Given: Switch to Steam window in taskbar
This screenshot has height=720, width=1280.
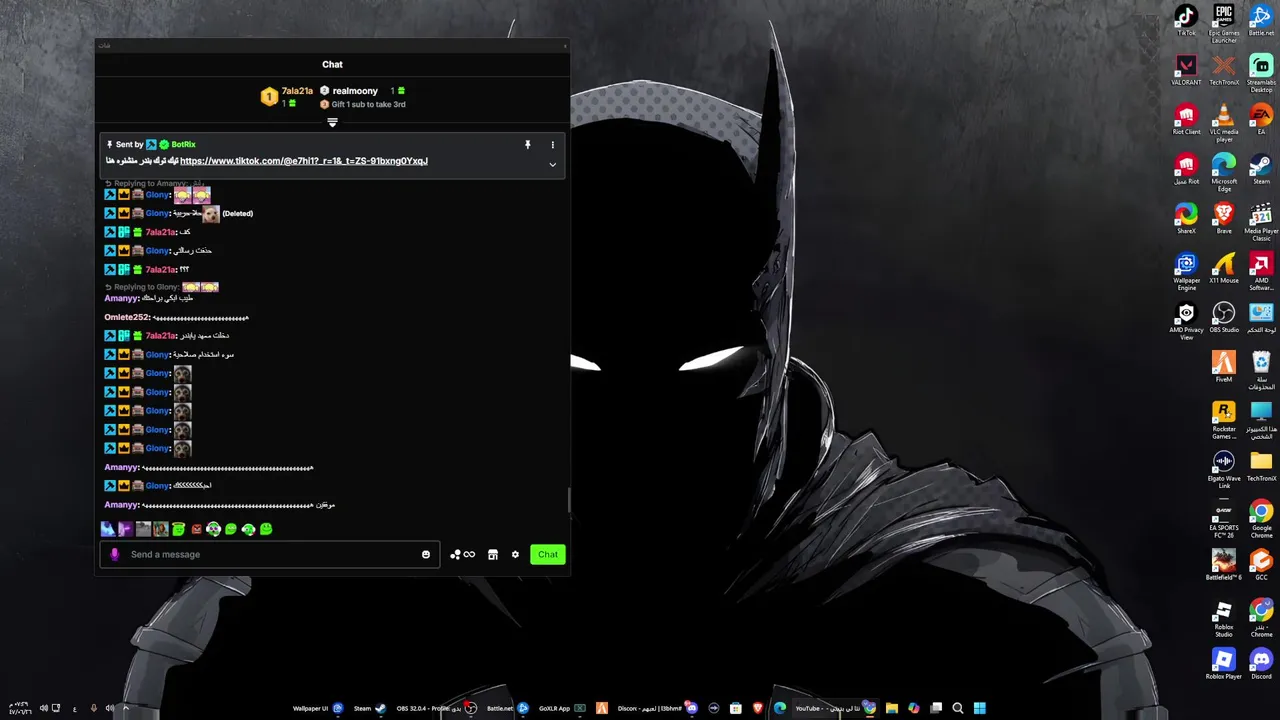Looking at the screenshot, I should click(369, 708).
